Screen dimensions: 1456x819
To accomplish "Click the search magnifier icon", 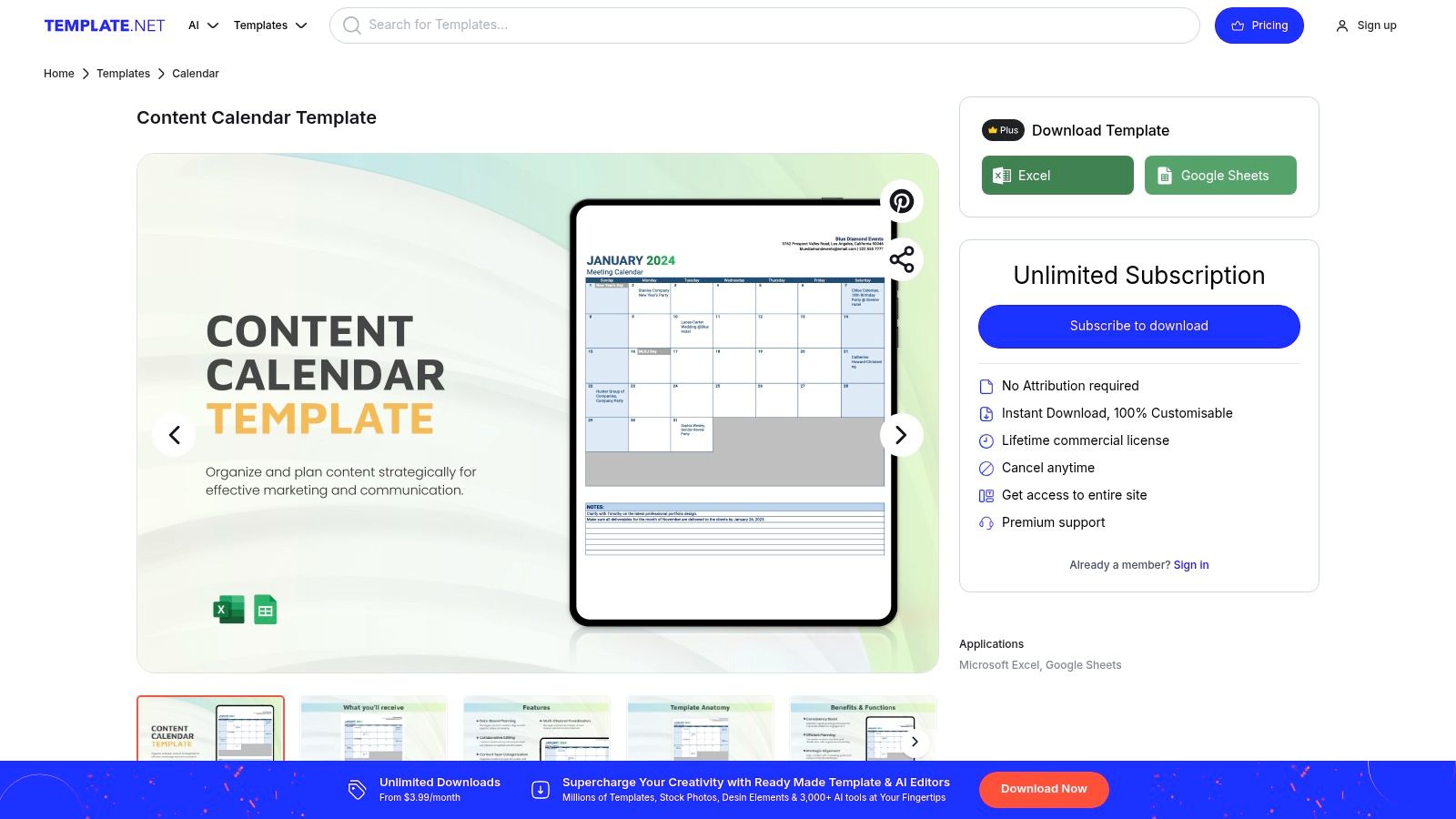I will [x=351, y=25].
